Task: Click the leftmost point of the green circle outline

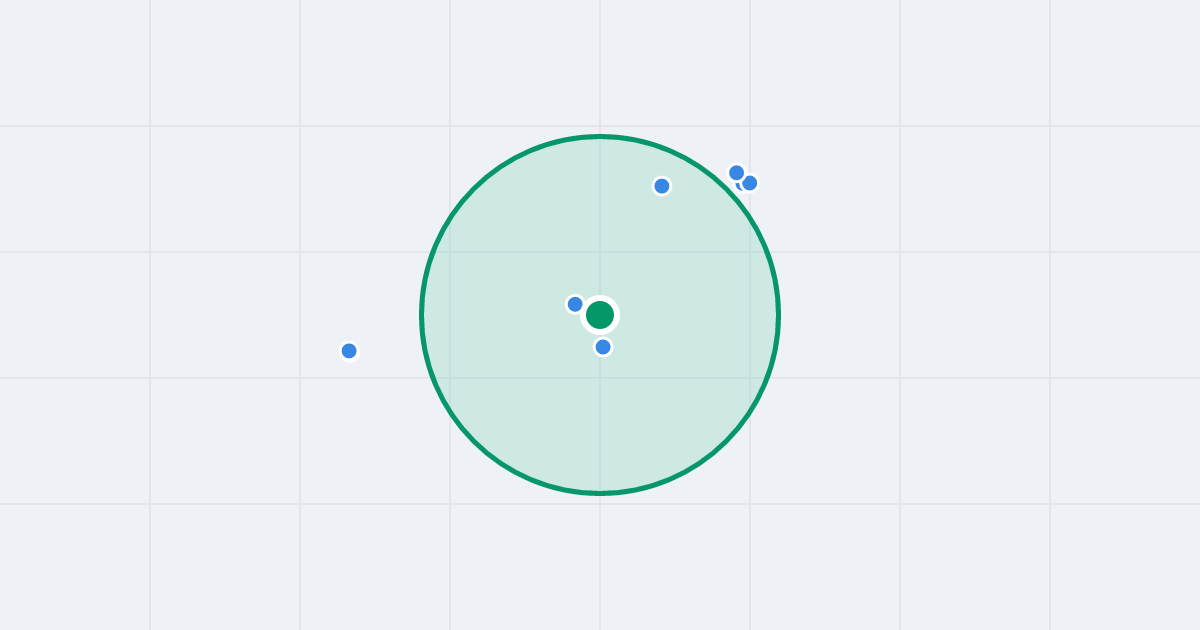Action: (x=421, y=315)
